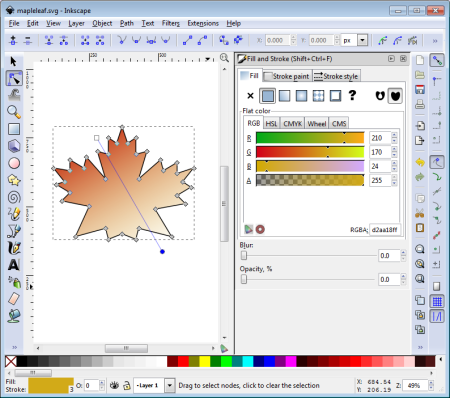Click the Blur slider handle
The height and width of the screenshot is (398, 450).
244,255
